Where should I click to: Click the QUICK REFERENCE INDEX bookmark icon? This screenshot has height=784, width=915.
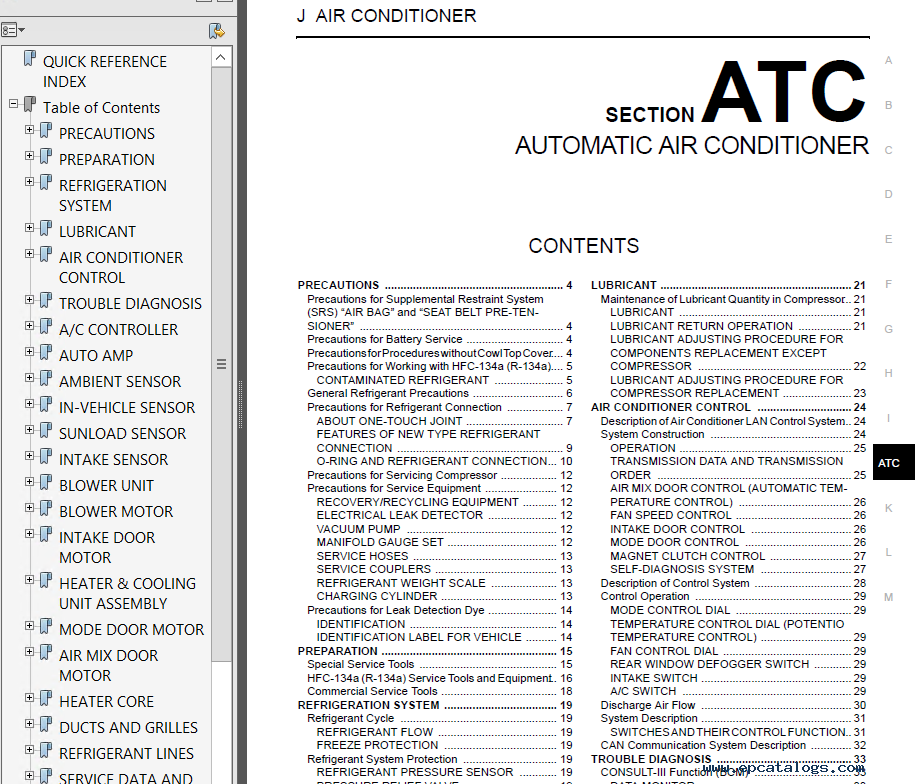coord(30,58)
